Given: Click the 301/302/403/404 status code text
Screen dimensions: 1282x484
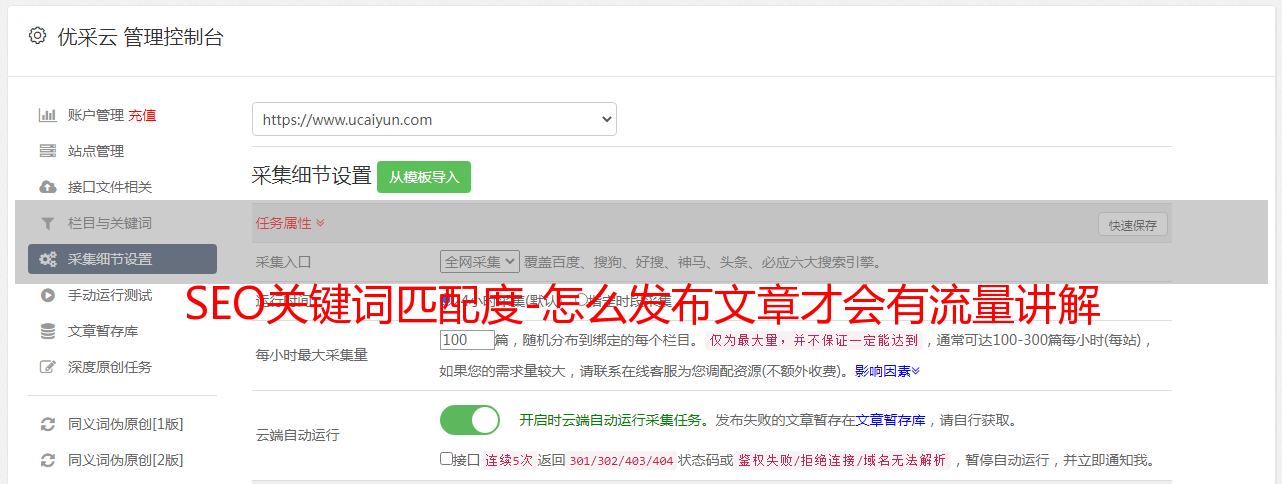Looking at the screenshot, I should [621, 460].
